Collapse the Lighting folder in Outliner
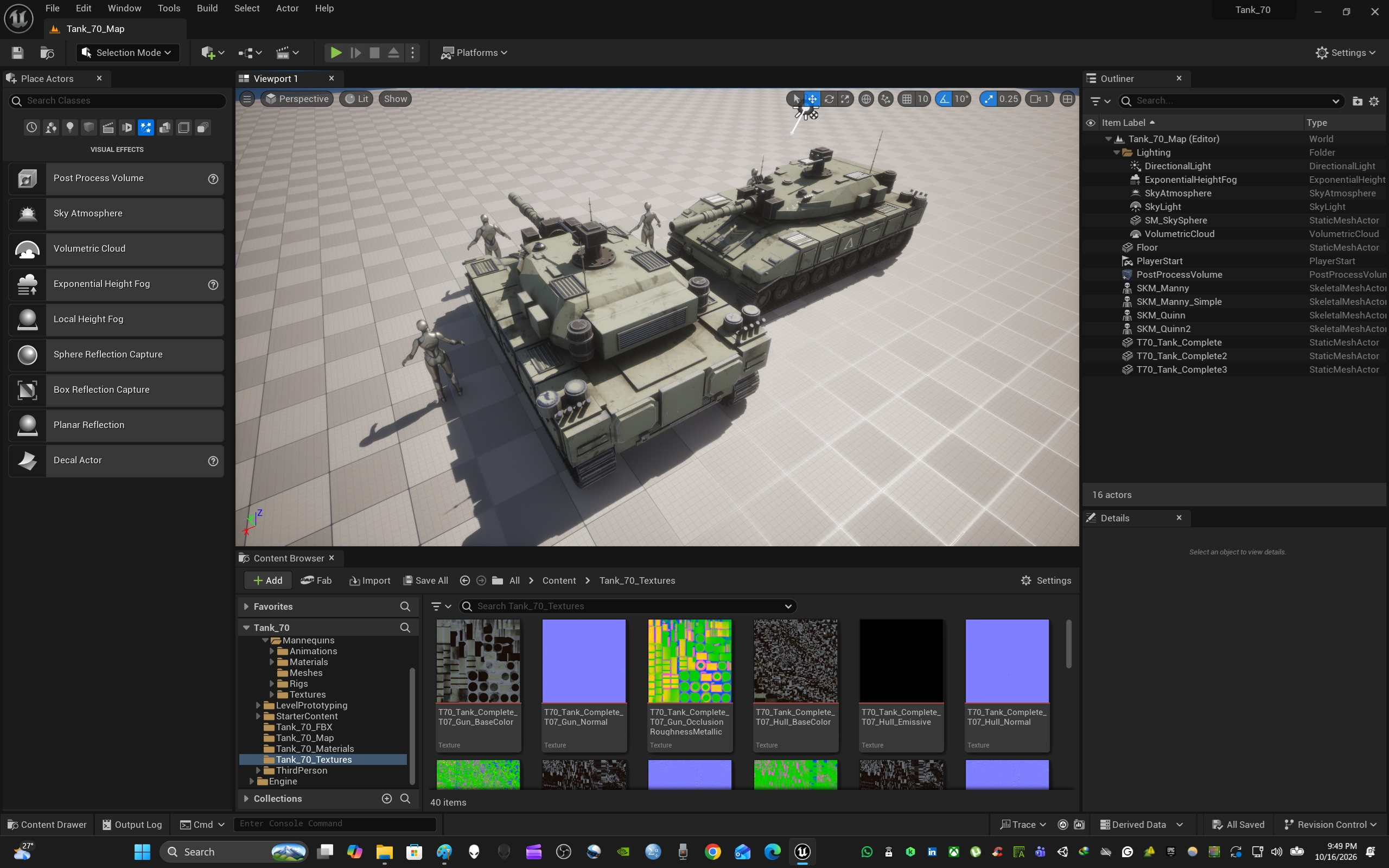This screenshot has width=1389, height=868. coord(1117,152)
